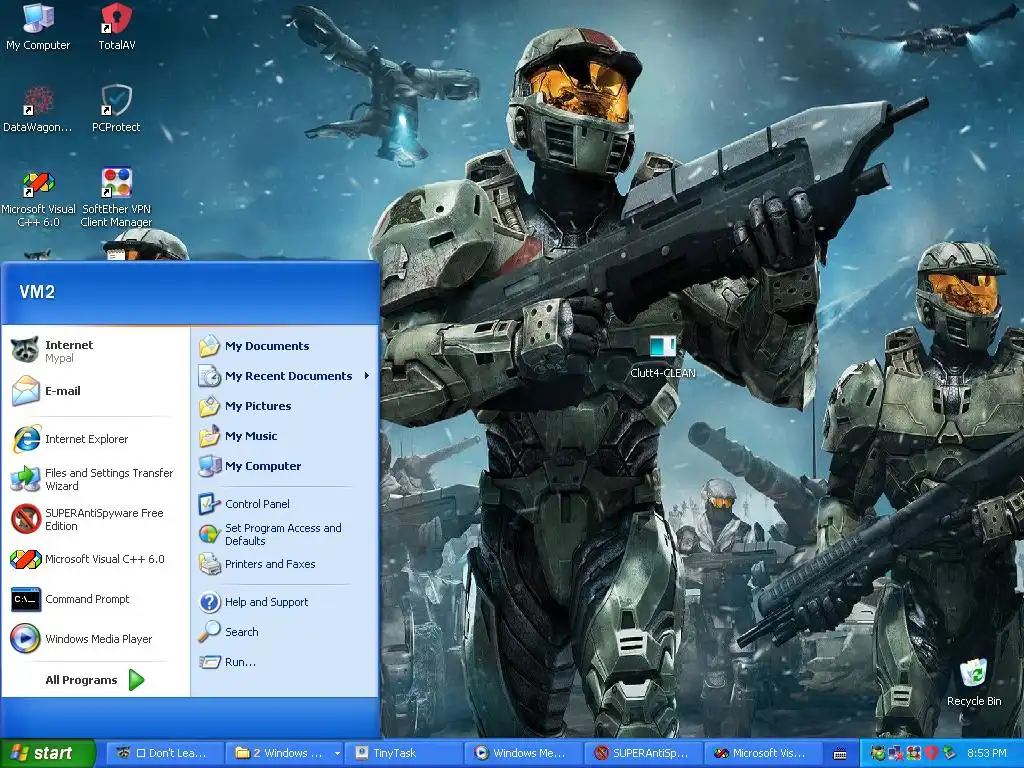This screenshot has height=768, width=1024.
Task: Select the Recycle Bin icon
Action: 974,683
